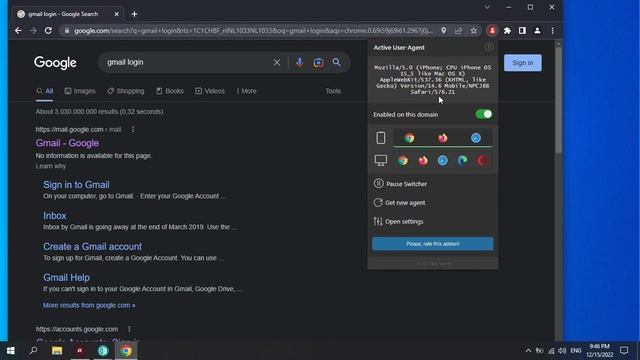Image resolution: width=640 pixels, height=360 pixels.
Task: Open the Gmail - Google result
Action: click(x=67, y=143)
